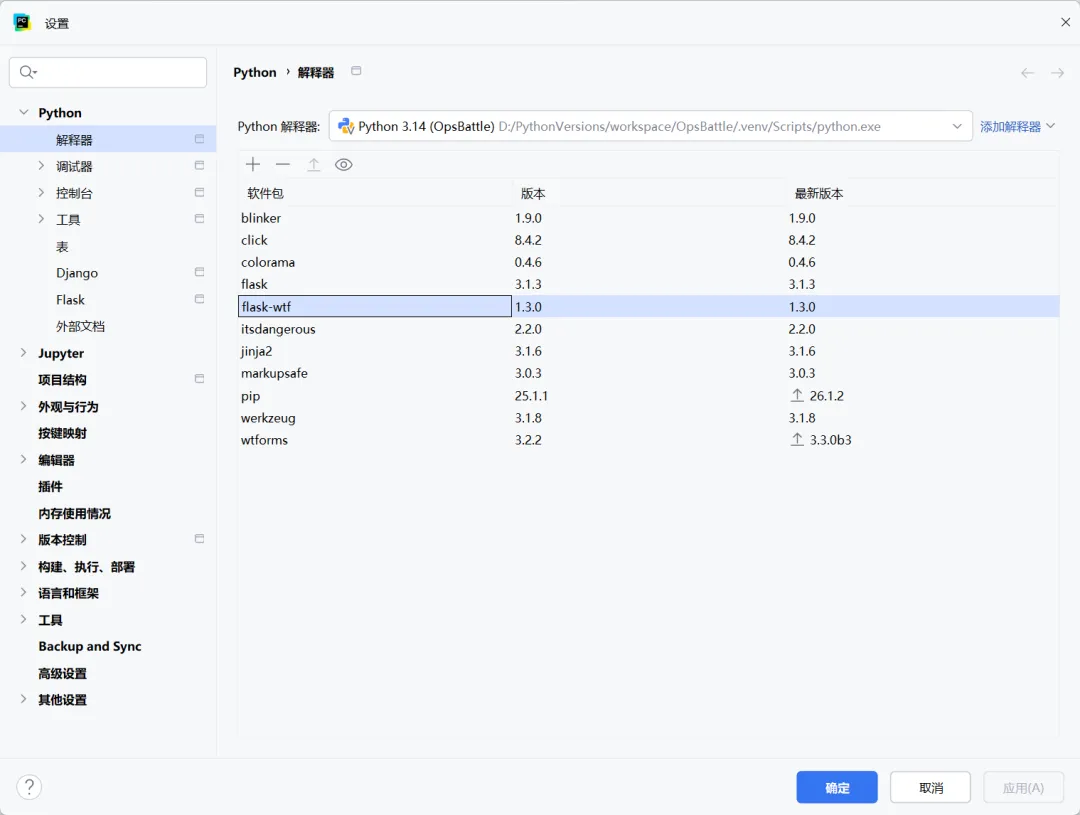1080x815 pixels.
Task: Open Backup and Sync settings
Action: pyautogui.click(x=90, y=646)
